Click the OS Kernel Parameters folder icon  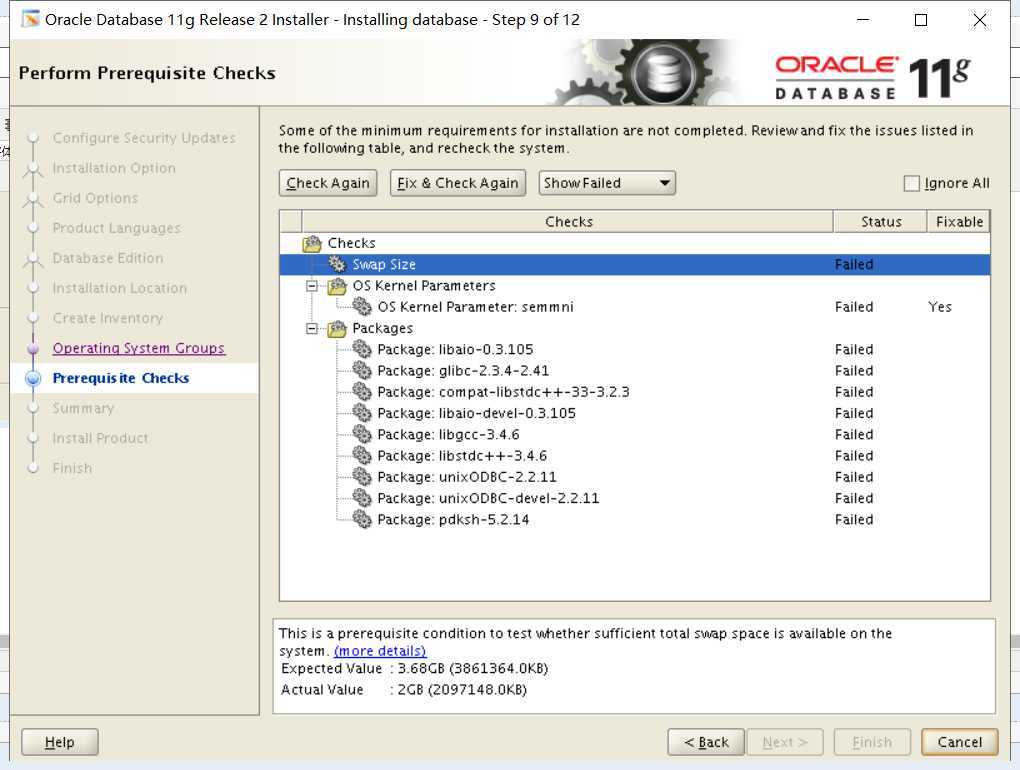pyautogui.click(x=337, y=285)
